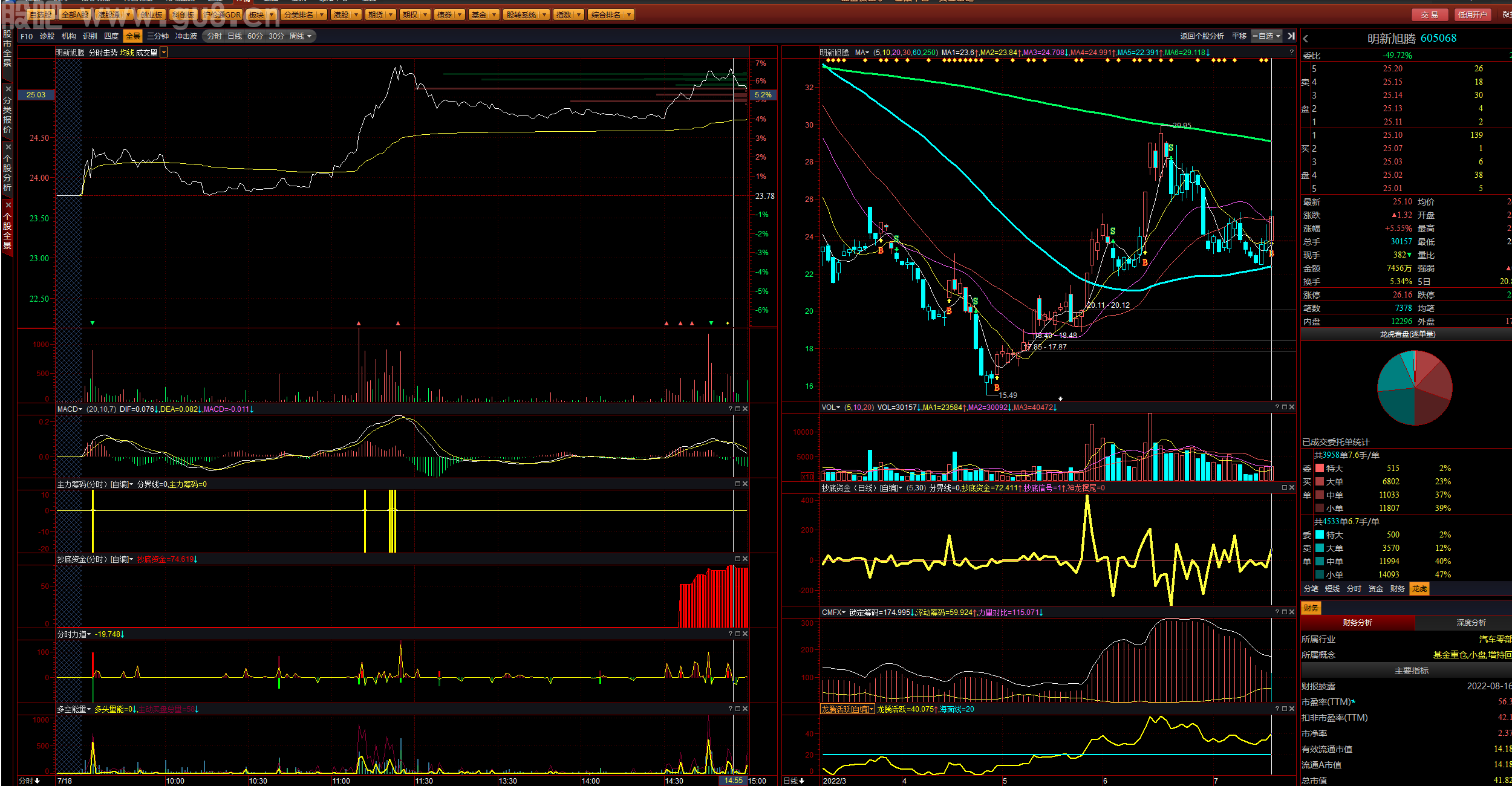Click the back arrow beside 明新旭腾 title

[1306, 39]
